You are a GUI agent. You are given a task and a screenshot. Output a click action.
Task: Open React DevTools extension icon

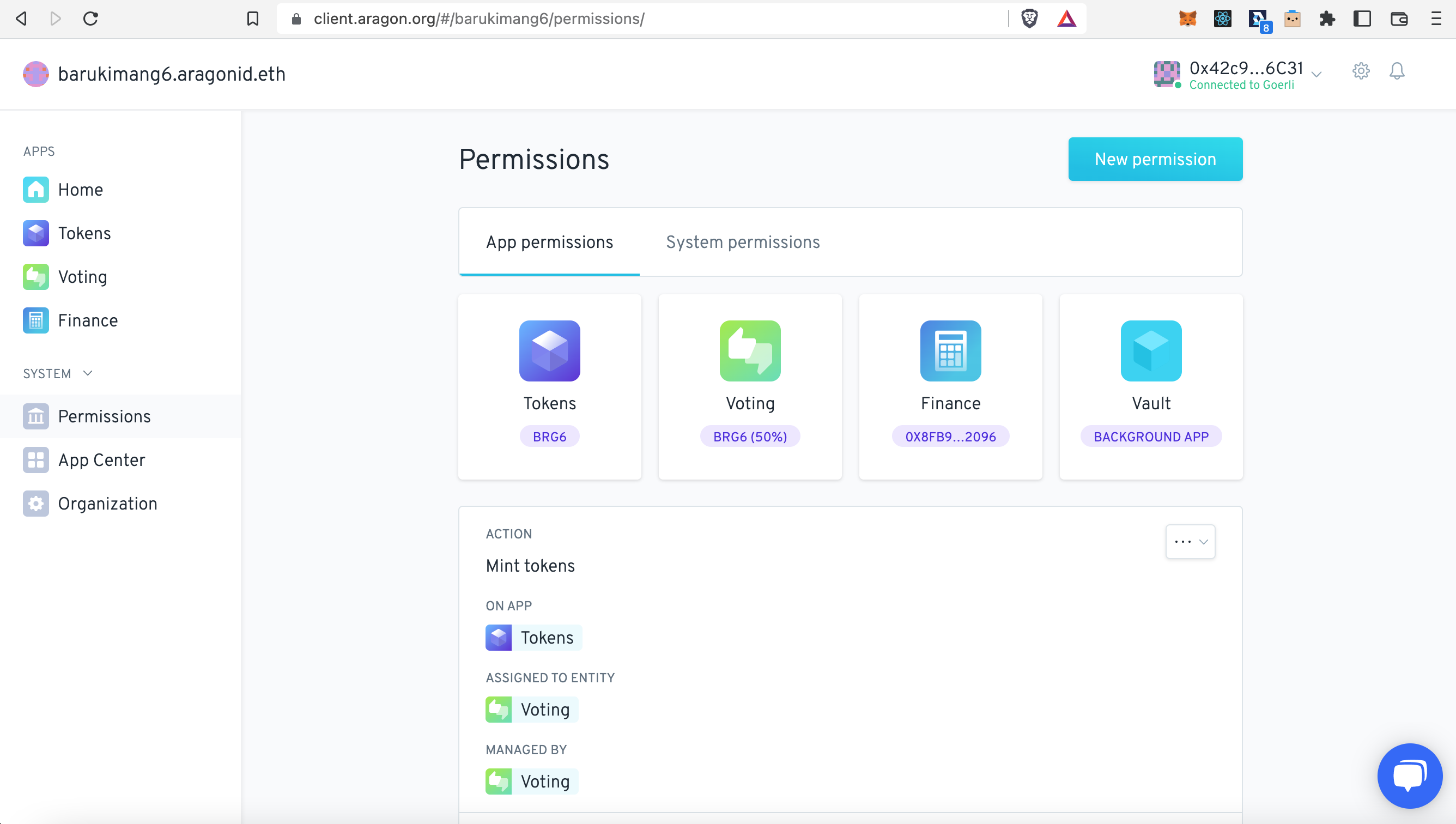(1222, 19)
